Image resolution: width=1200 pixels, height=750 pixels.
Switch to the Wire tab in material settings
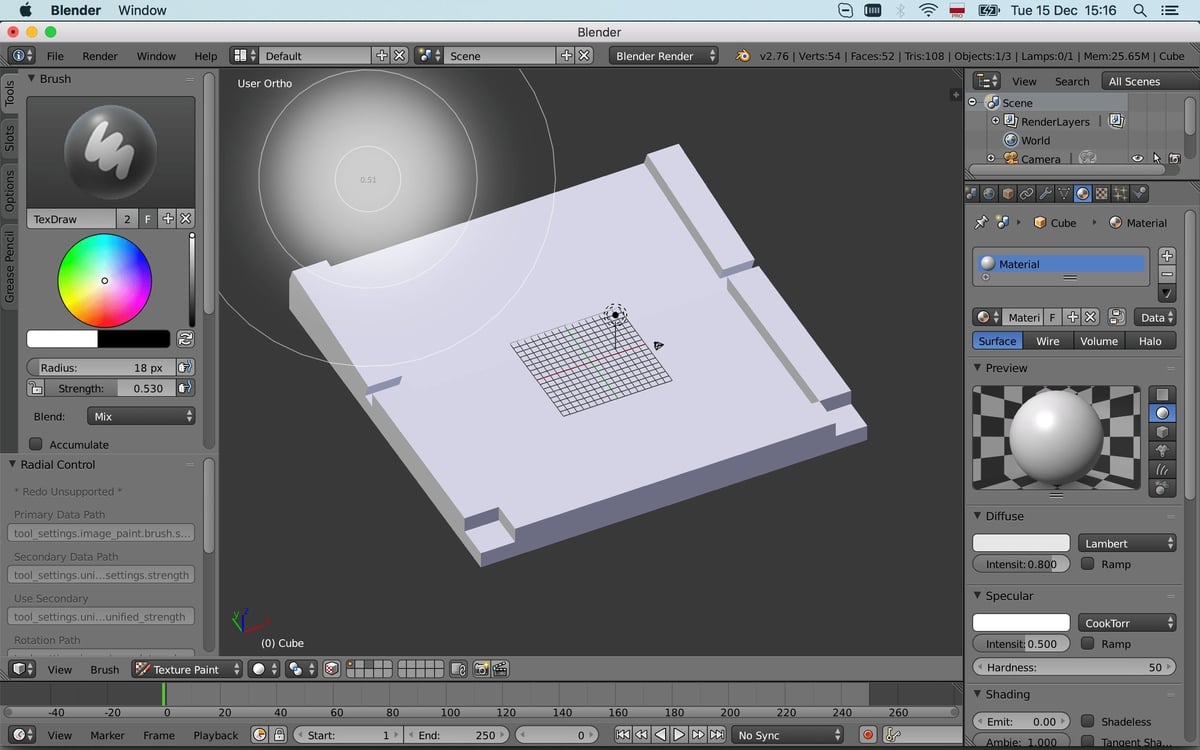1047,341
